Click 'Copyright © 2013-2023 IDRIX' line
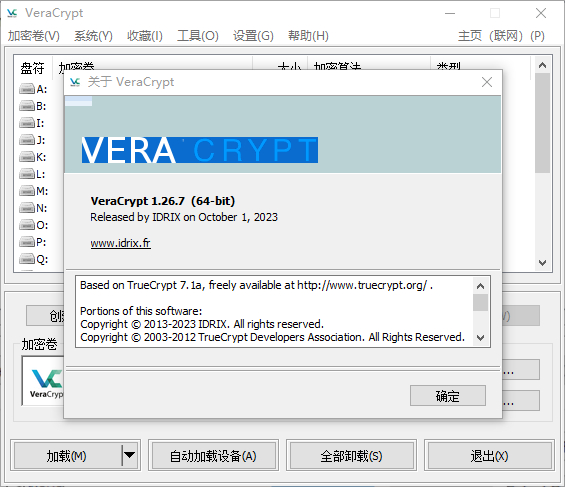Image resolution: width=565 pixels, height=487 pixels. tap(202, 324)
